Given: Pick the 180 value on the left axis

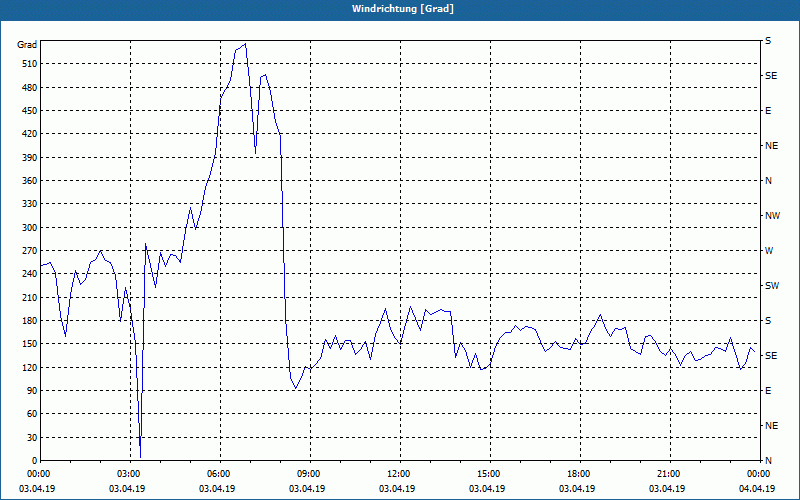Looking at the screenshot, I should click(x=30, y=321).
